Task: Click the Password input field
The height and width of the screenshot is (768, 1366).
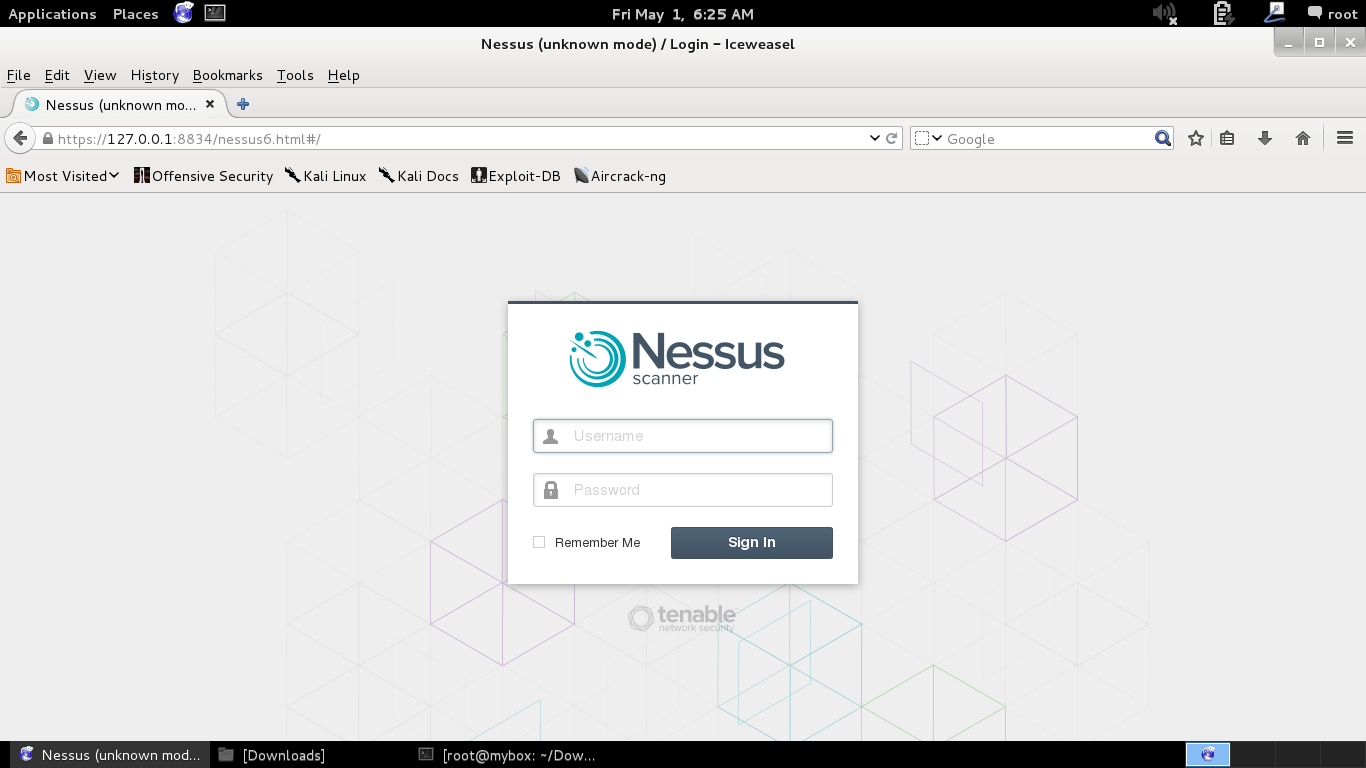Action: [683, 490]
